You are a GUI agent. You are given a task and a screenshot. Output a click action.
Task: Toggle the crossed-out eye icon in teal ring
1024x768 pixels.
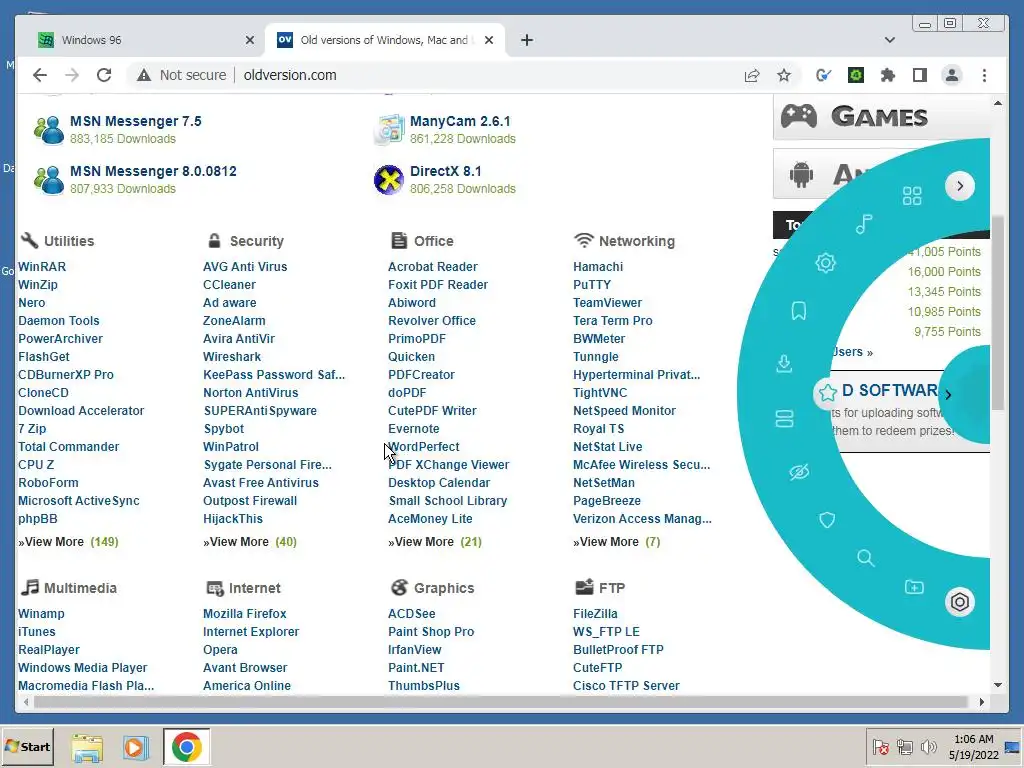tap(799, 472)
